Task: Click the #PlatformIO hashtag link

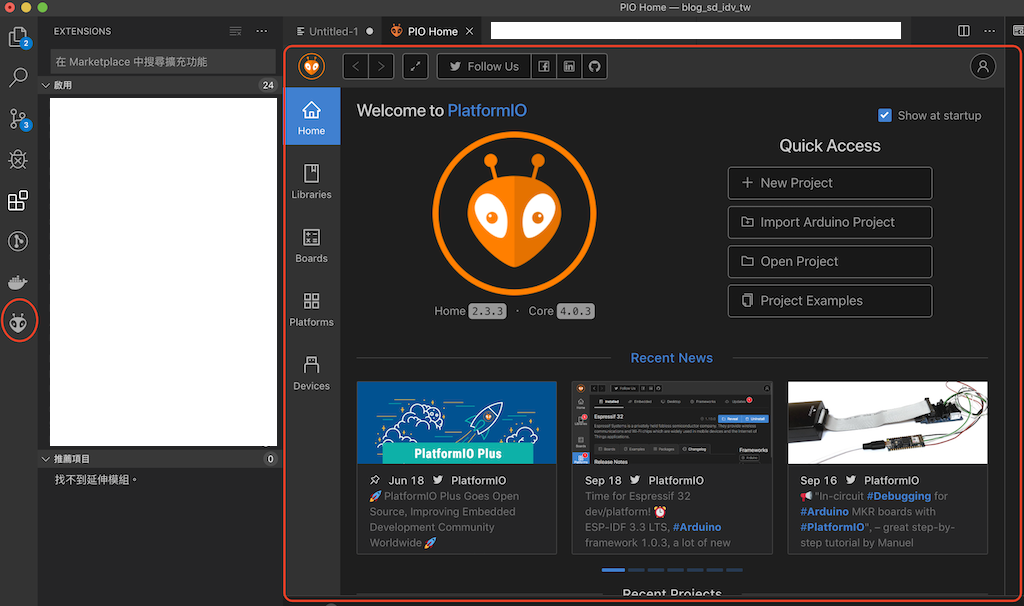Action: tap(832, 527)
